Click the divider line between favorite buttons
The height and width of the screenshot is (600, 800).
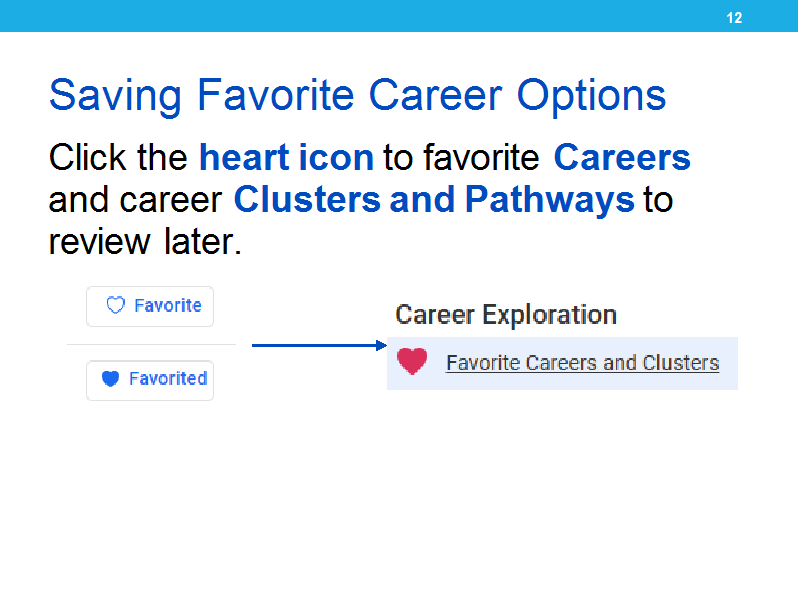[152, 344]
